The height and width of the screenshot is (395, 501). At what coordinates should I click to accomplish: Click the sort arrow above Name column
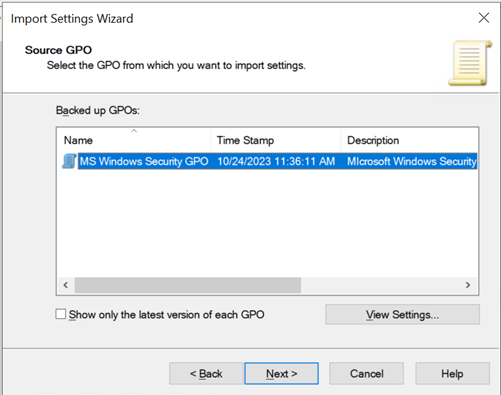click(x=134, y=131)
